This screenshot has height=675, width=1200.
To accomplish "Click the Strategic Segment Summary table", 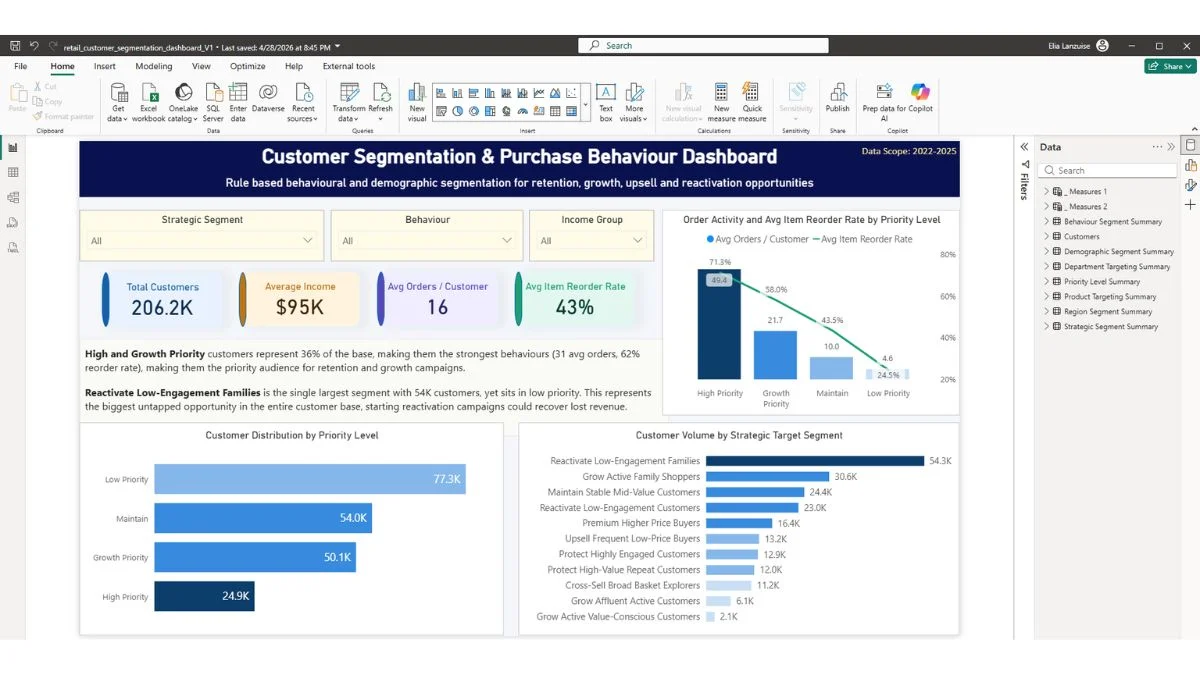I will (x=1111, y=326).
